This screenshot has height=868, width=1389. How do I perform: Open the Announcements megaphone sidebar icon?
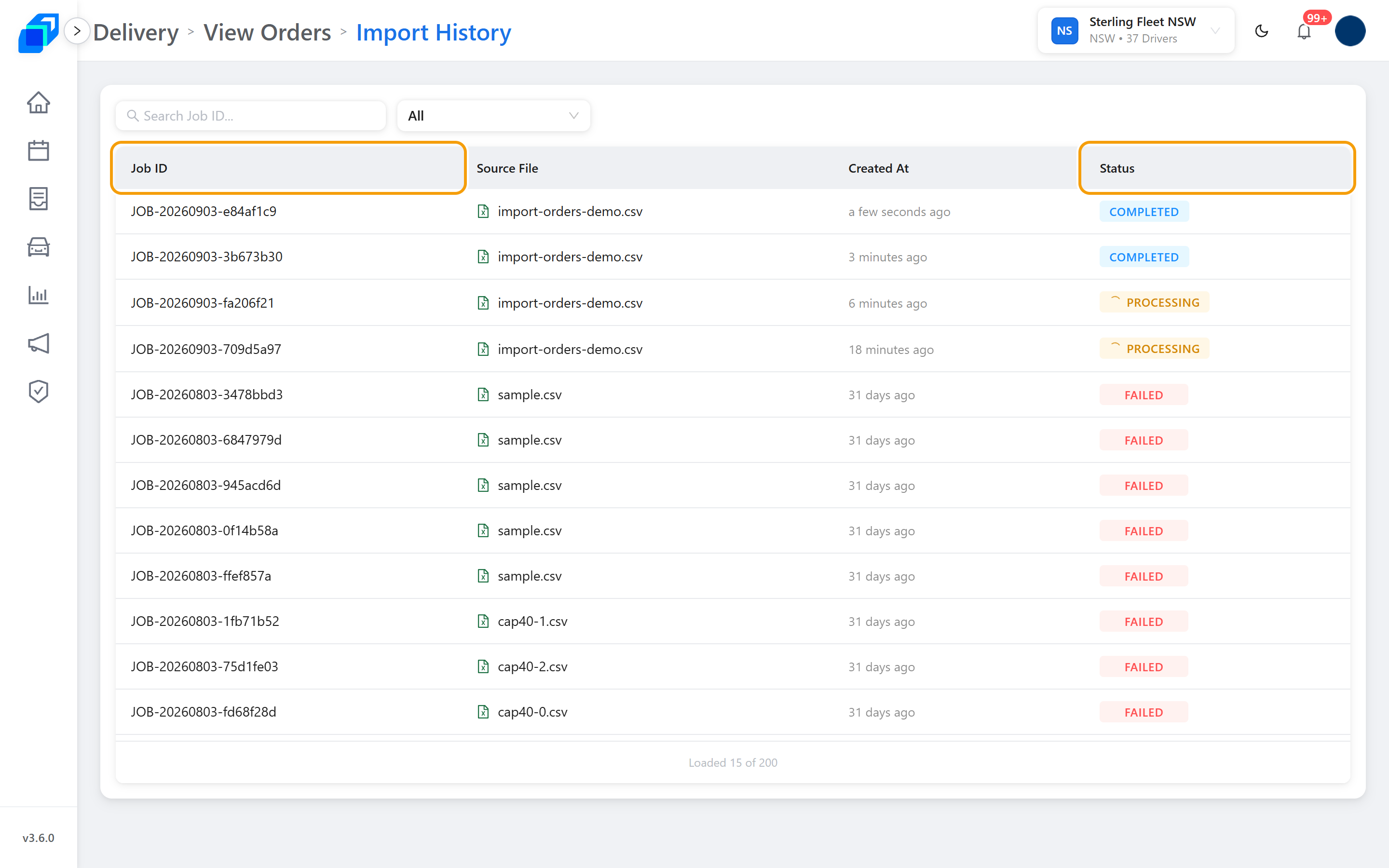pos(39,343)
